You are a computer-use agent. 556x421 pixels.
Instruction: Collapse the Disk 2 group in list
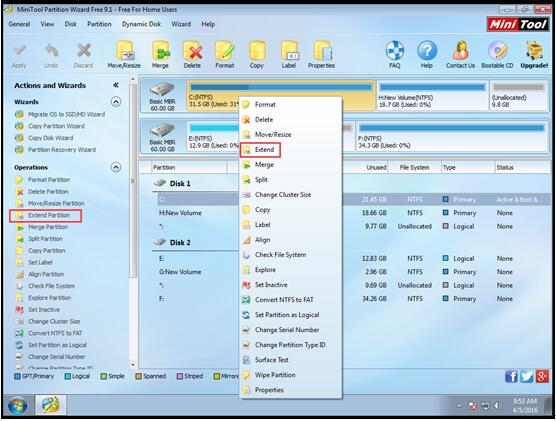pyautogui.click(x=160, y=243)
